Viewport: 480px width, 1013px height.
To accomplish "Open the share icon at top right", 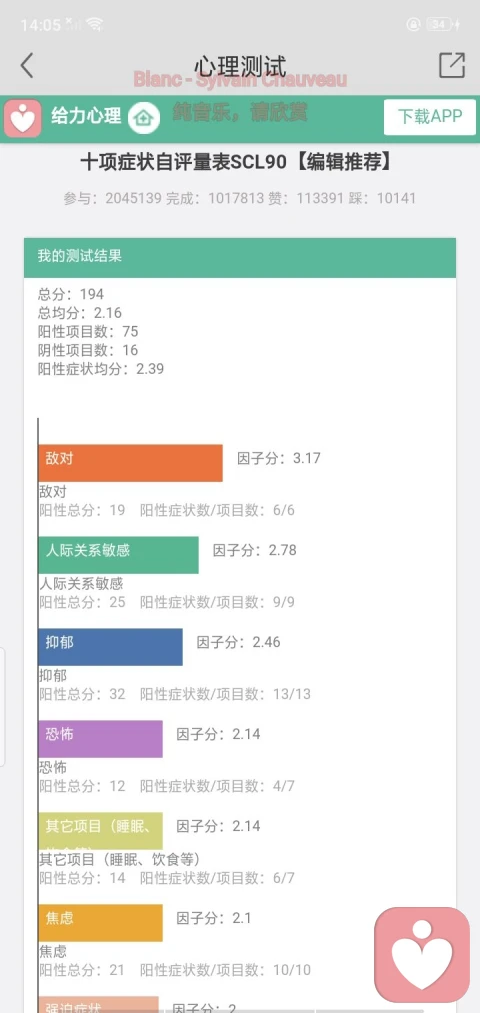I will pos(452,65).
